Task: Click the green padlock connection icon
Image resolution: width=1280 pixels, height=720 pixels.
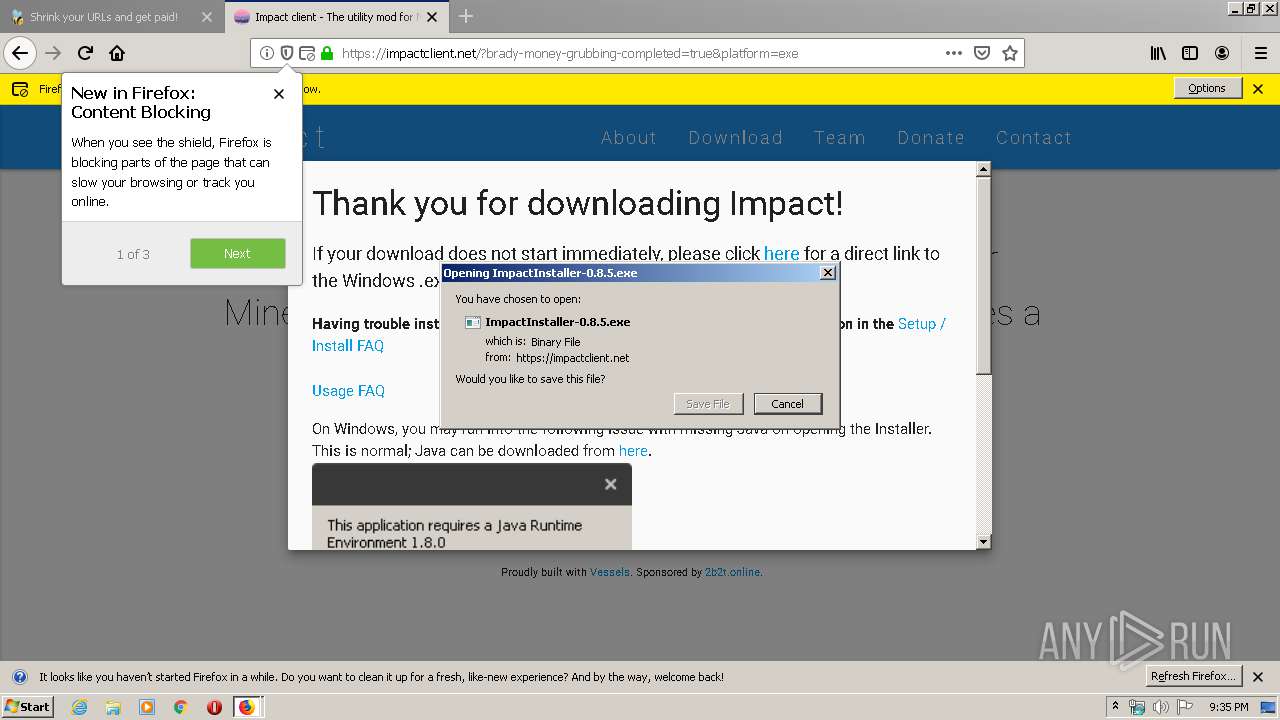Action: click(326, 53)
